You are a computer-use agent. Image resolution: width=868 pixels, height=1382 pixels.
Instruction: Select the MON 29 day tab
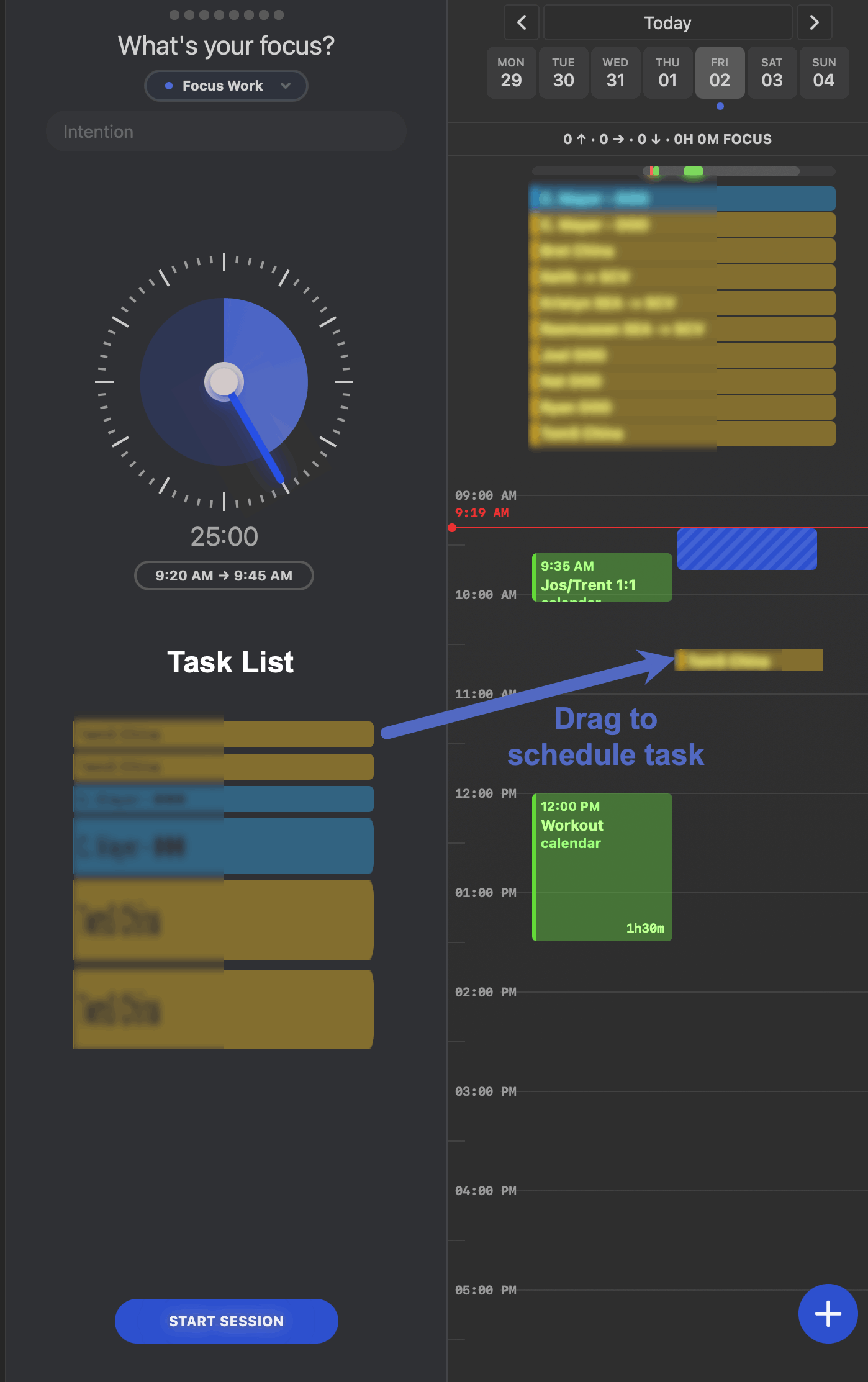tap(511, 73)
